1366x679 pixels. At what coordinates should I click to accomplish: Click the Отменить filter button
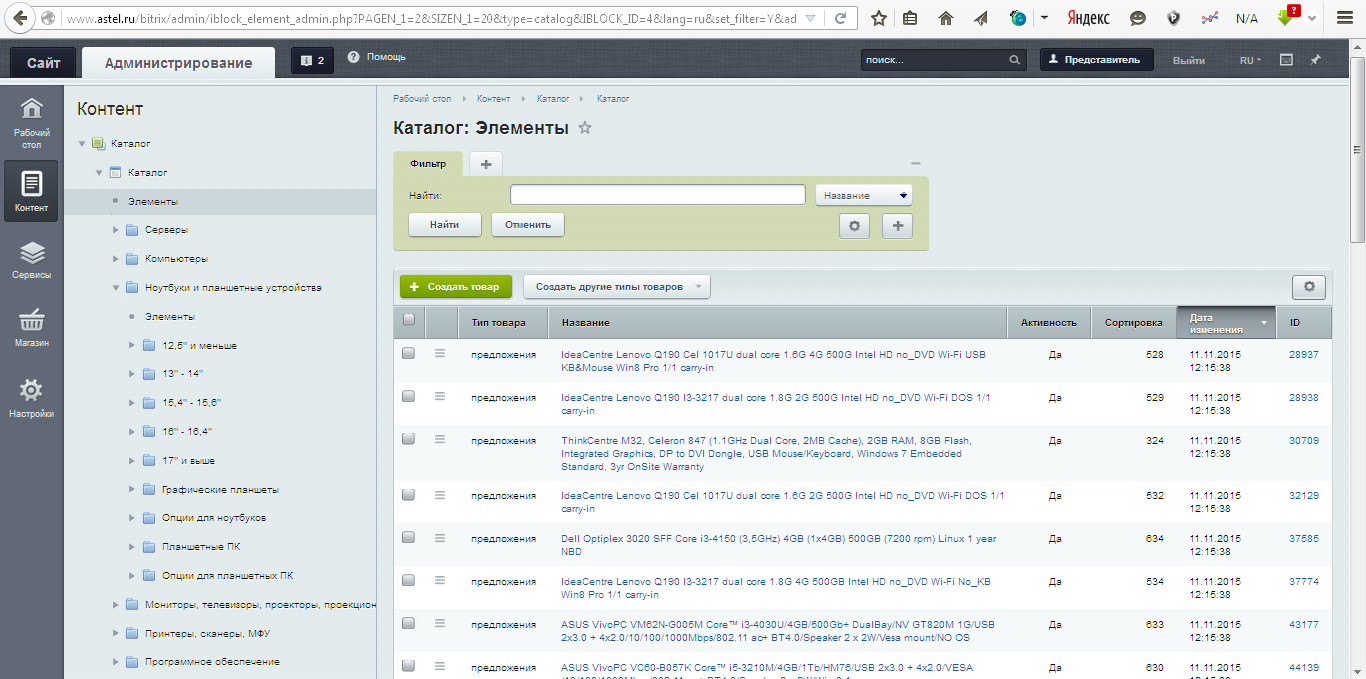click(528, 225)
